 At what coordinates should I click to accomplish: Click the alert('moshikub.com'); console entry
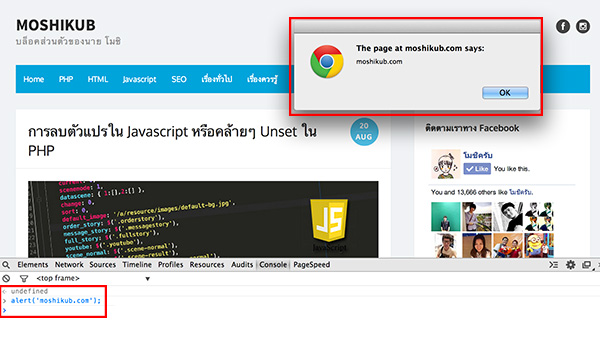point(56,301)
